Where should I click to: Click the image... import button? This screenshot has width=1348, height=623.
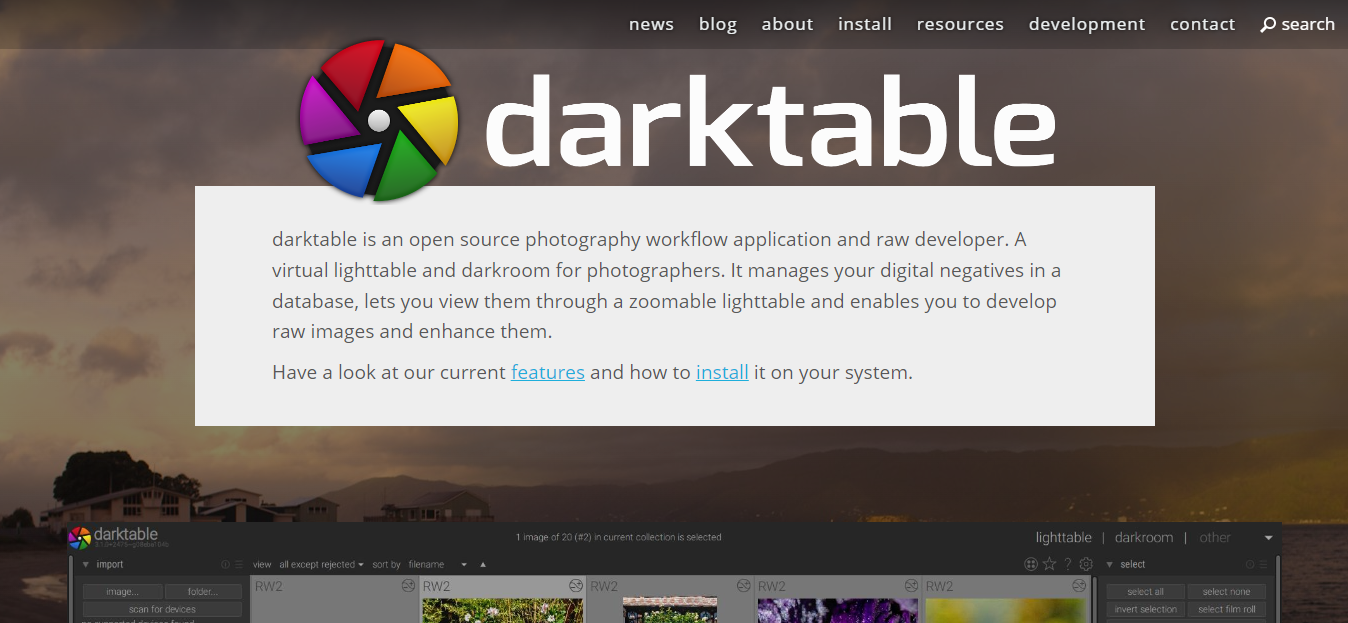coord(123,592)
